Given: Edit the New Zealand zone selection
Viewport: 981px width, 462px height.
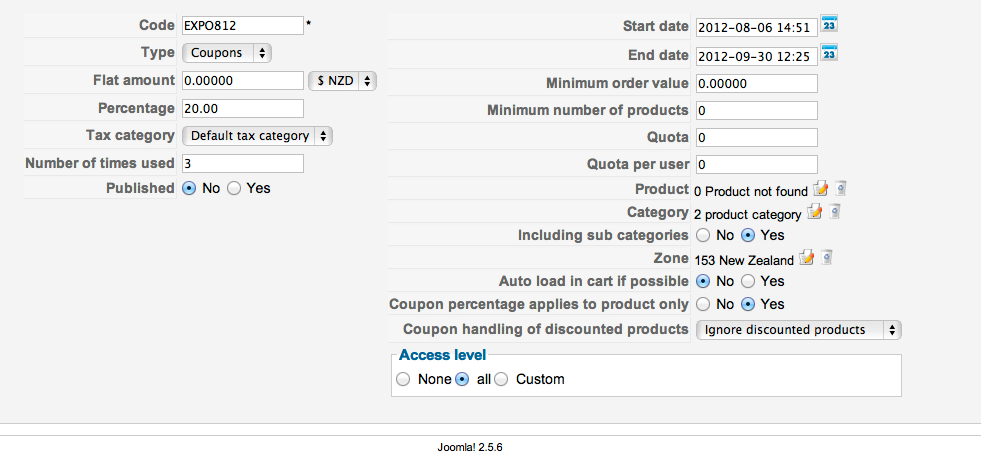Looking at the screenshot, I should tap(806, 258).
